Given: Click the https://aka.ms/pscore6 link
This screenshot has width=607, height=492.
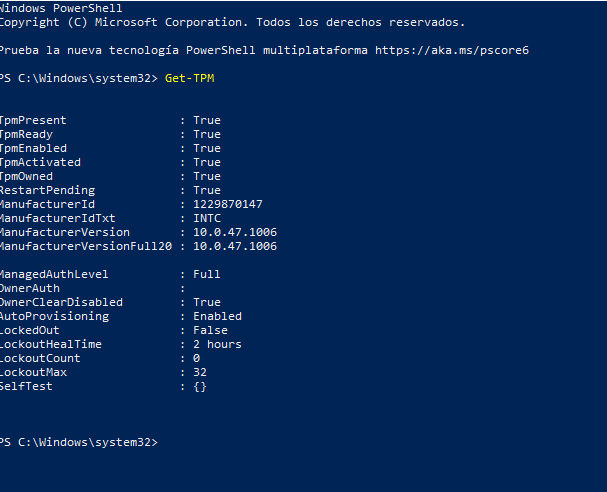Looking at the screenshot, I should (x=452, y=50).
